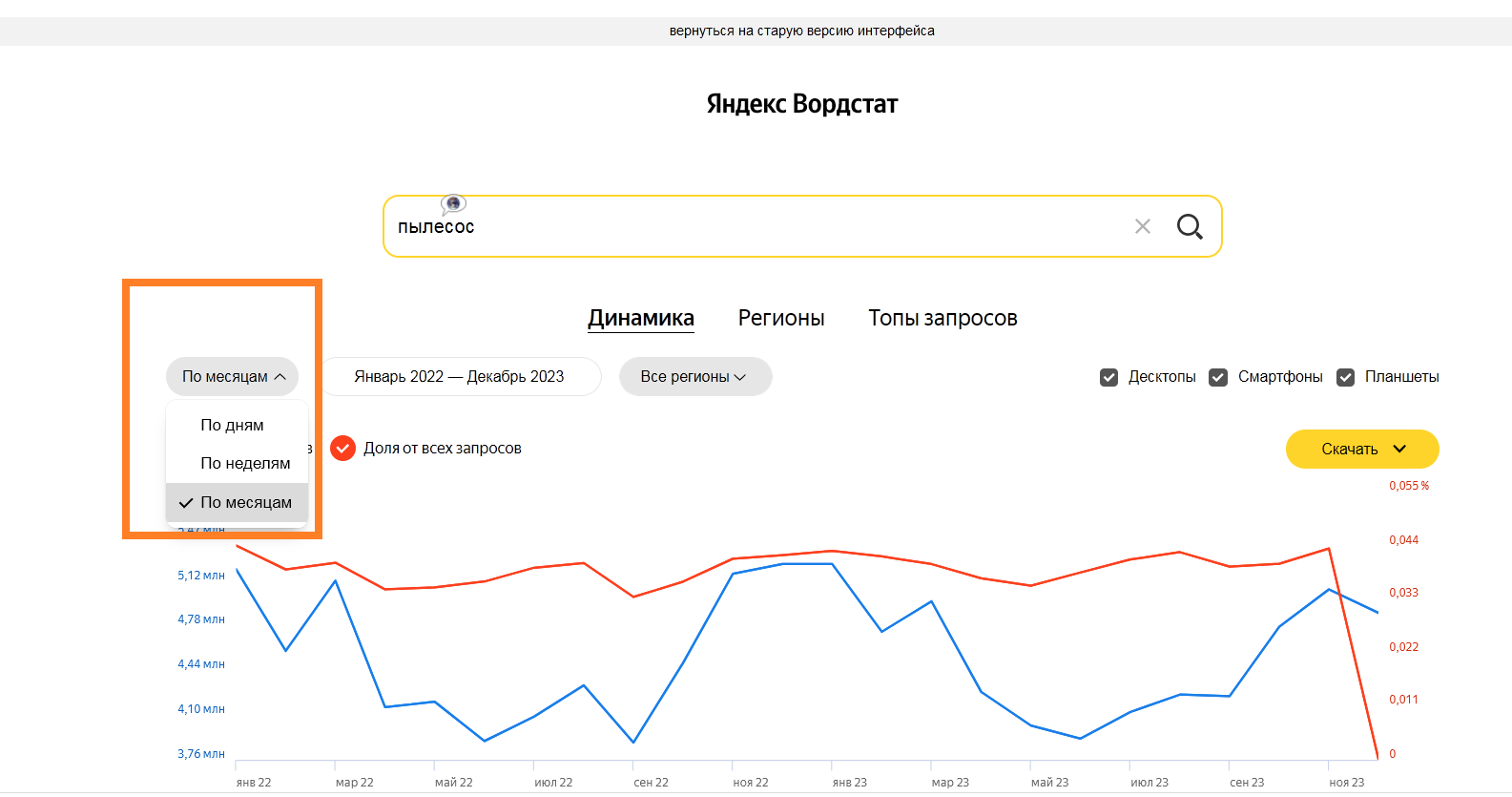
Task: Open the 'Скачать' download dropdown
Action: pos(1362,449)
